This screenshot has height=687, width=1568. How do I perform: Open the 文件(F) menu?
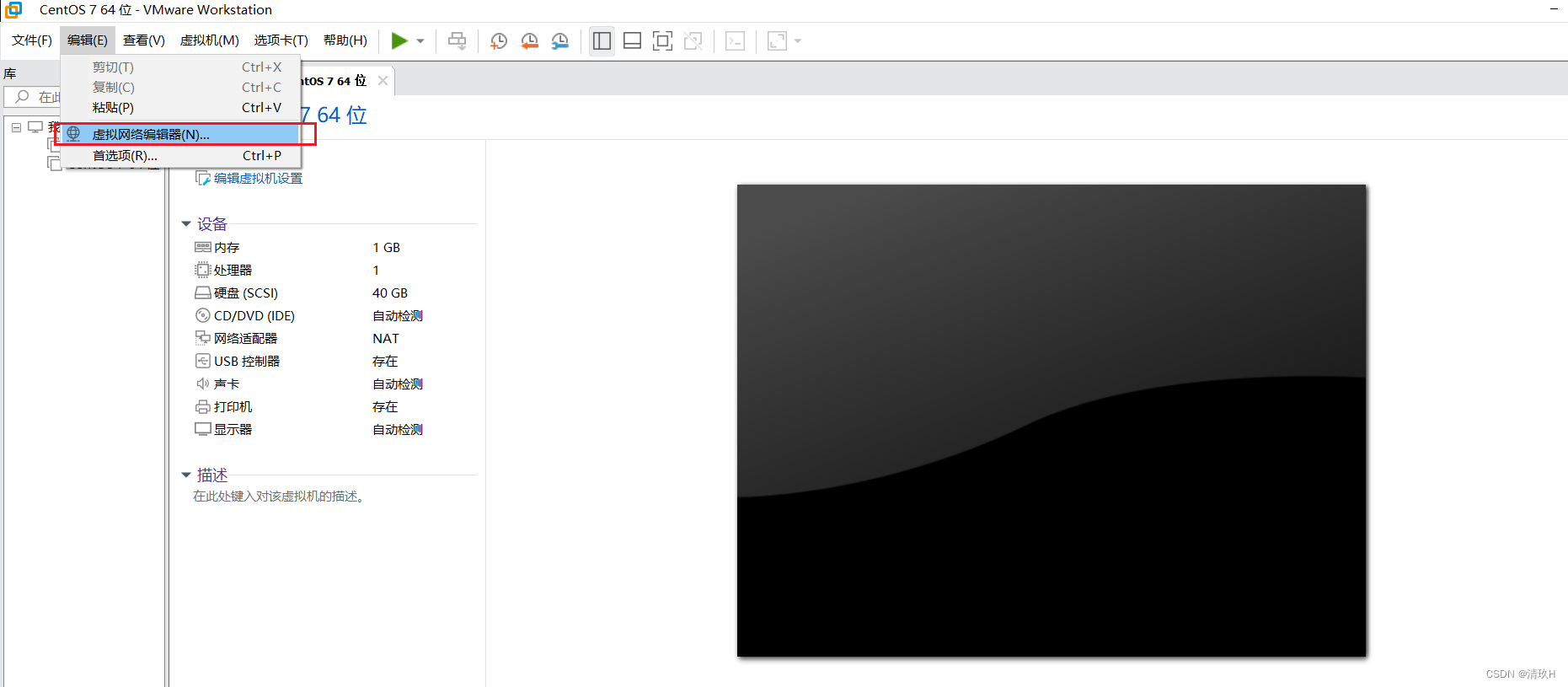(x=32, y=40)
